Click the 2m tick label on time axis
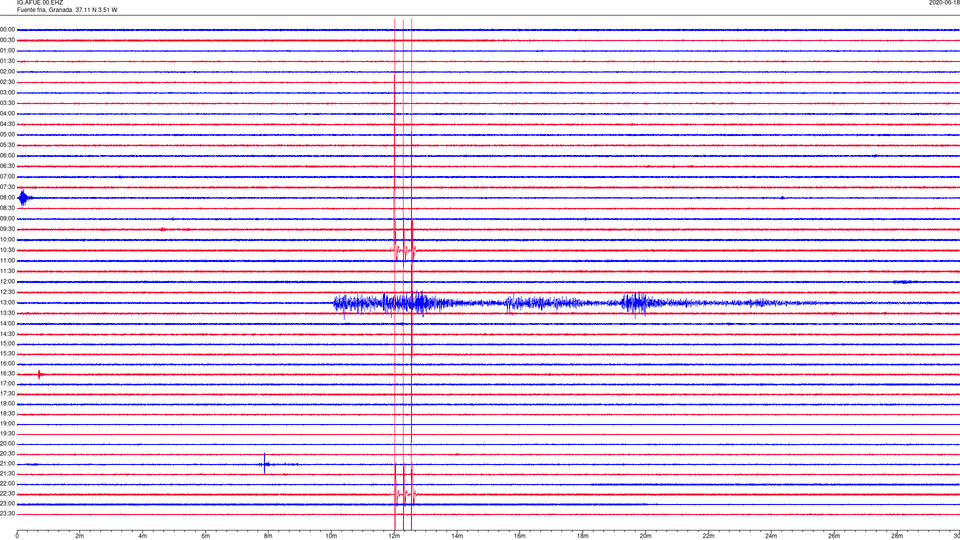 (80, 536)
